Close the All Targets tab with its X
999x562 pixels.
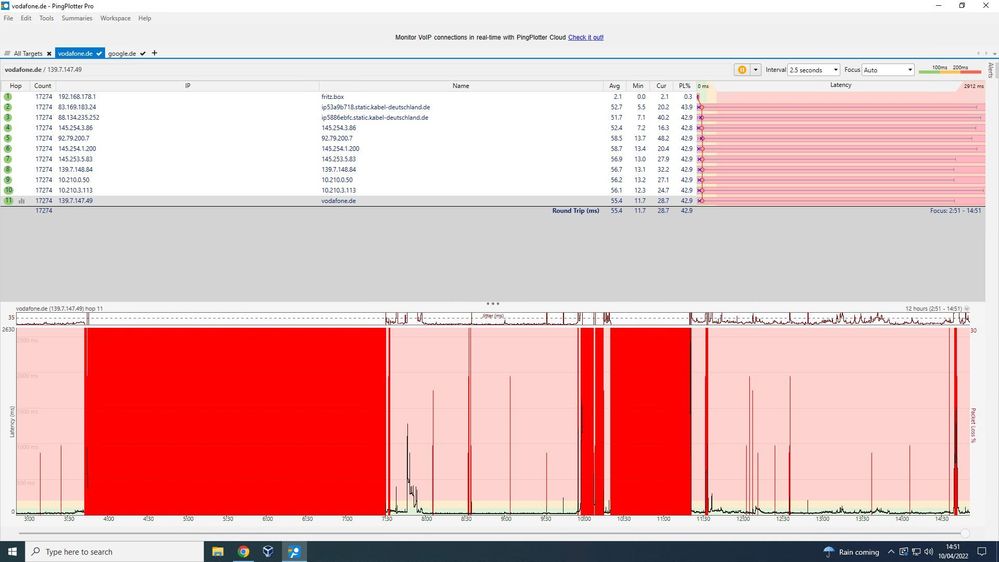(x=49, y=54)
